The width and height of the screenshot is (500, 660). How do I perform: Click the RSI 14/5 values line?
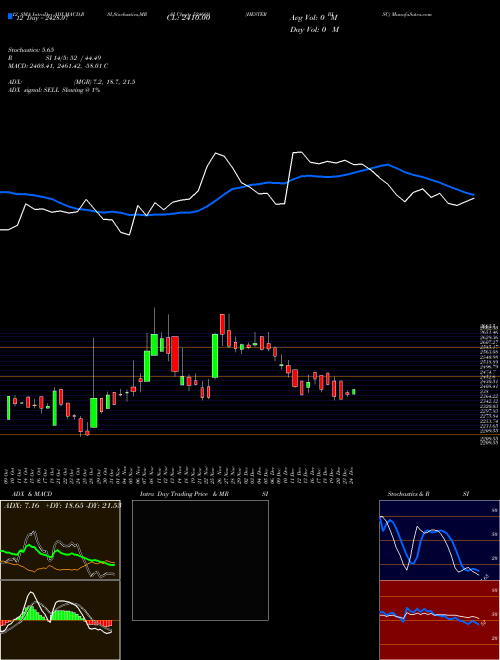coord(55,58)
